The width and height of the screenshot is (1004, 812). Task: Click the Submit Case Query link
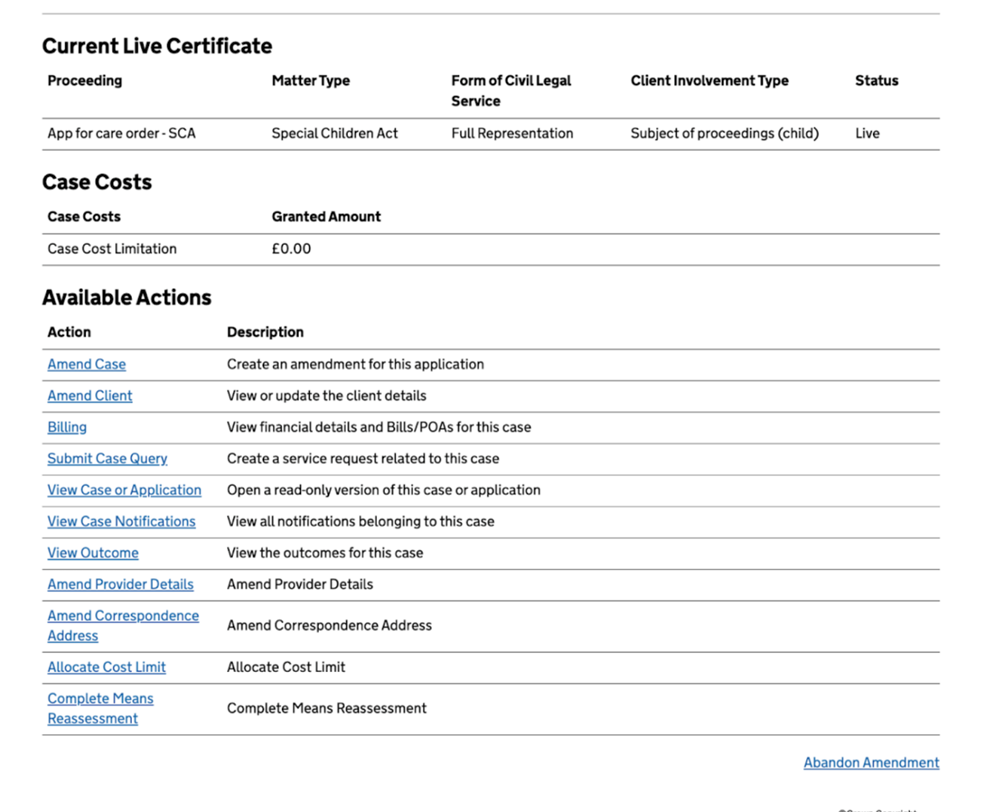107,459
